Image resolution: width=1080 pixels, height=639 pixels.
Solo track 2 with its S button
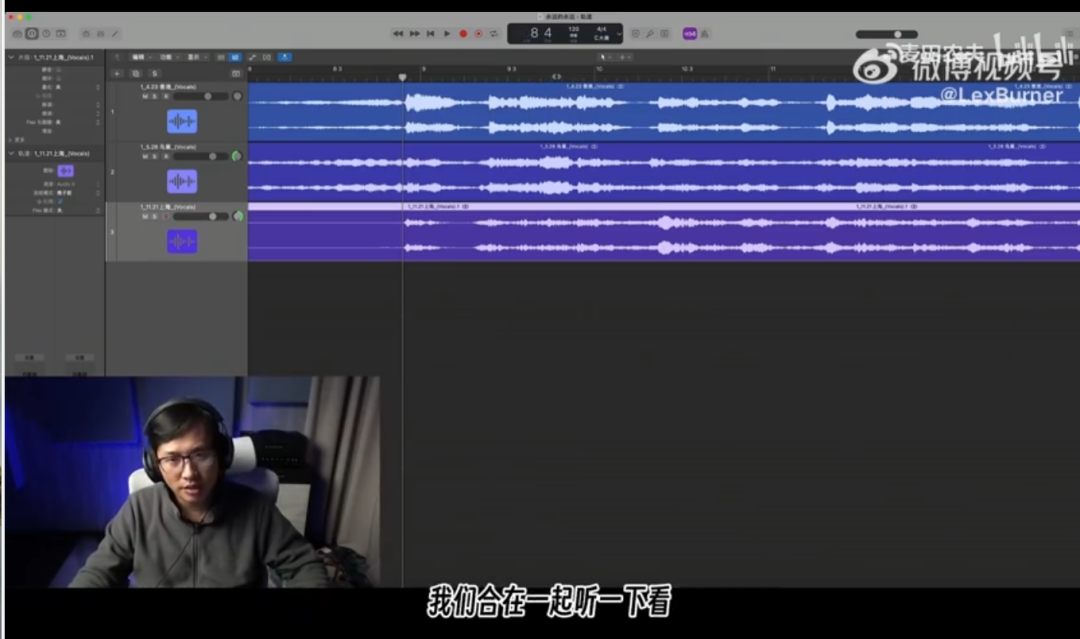click(x=154, y=156)
